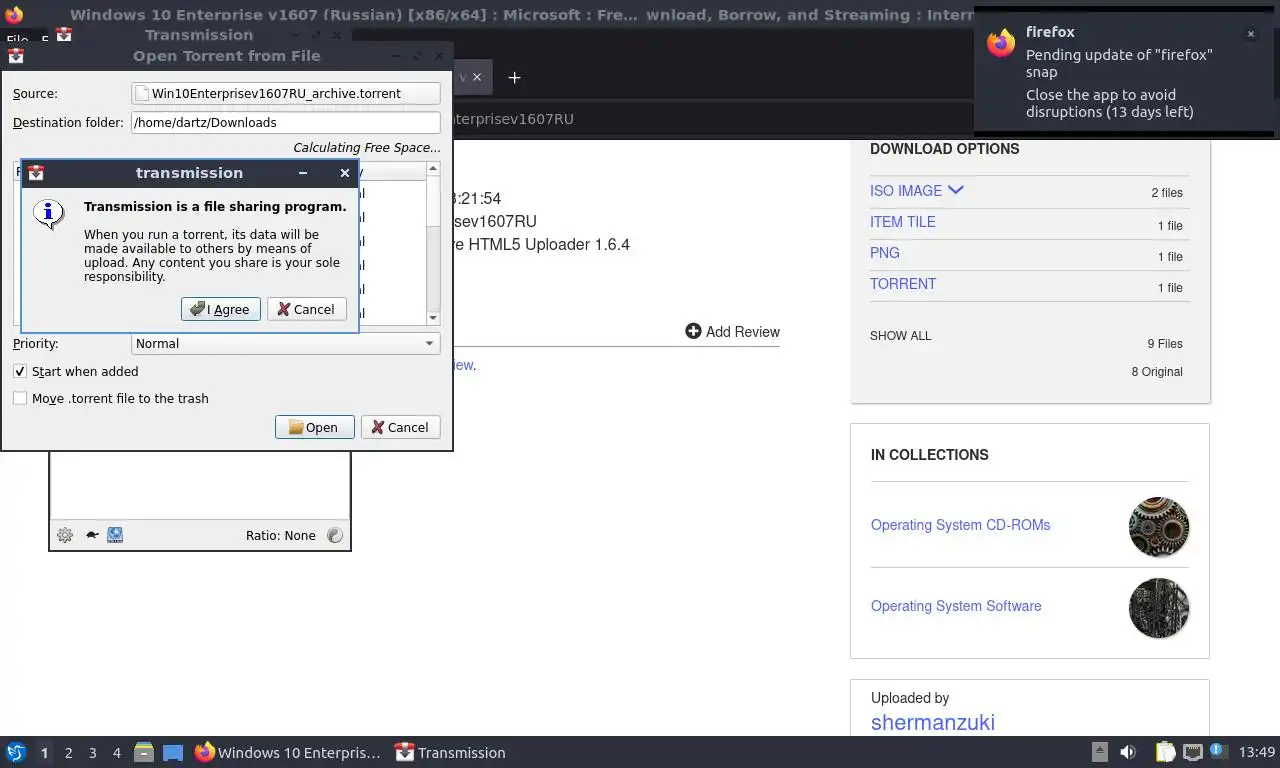Viewport: 1280px width, 768px height.
Task: Click Ratio: None status text
Action: (281, 535)
